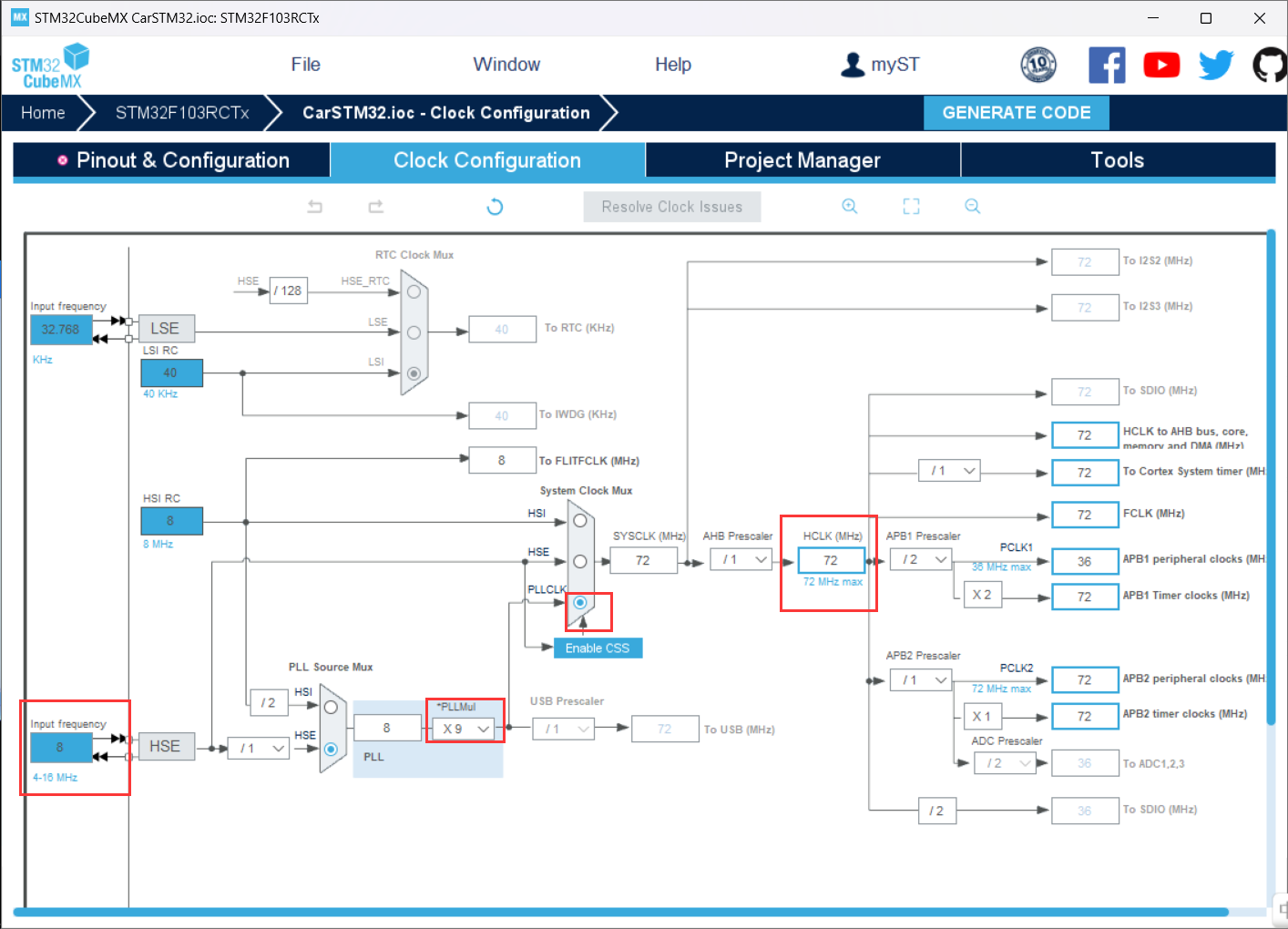Click the LSE oscillator block
The image size is (1288, 929).
(x=165, y=328)
